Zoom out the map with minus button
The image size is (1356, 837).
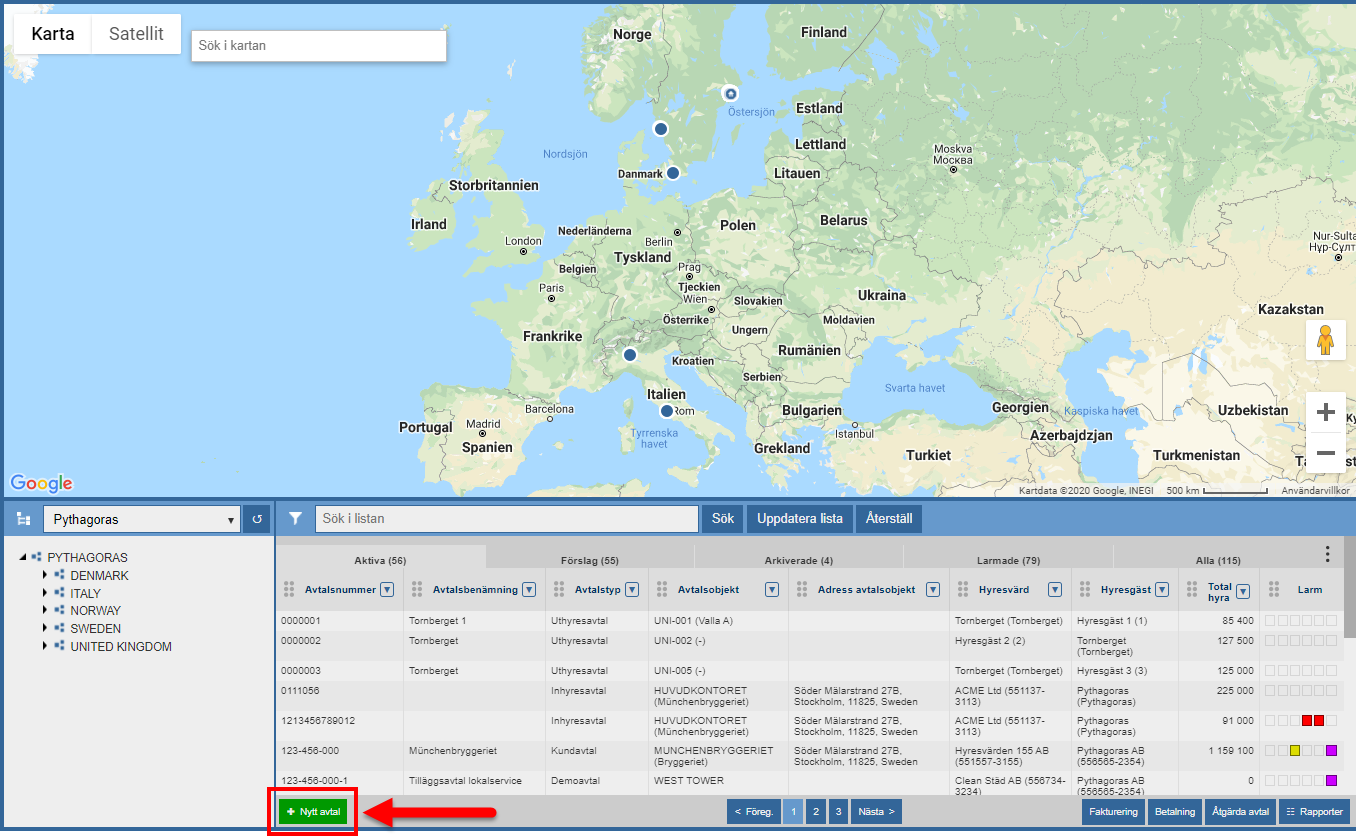click(x=1325, y=453)
